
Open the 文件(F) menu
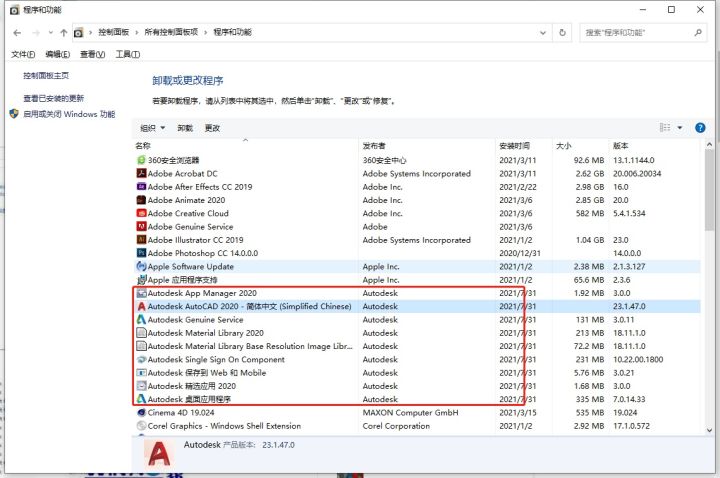pos(23,54)
